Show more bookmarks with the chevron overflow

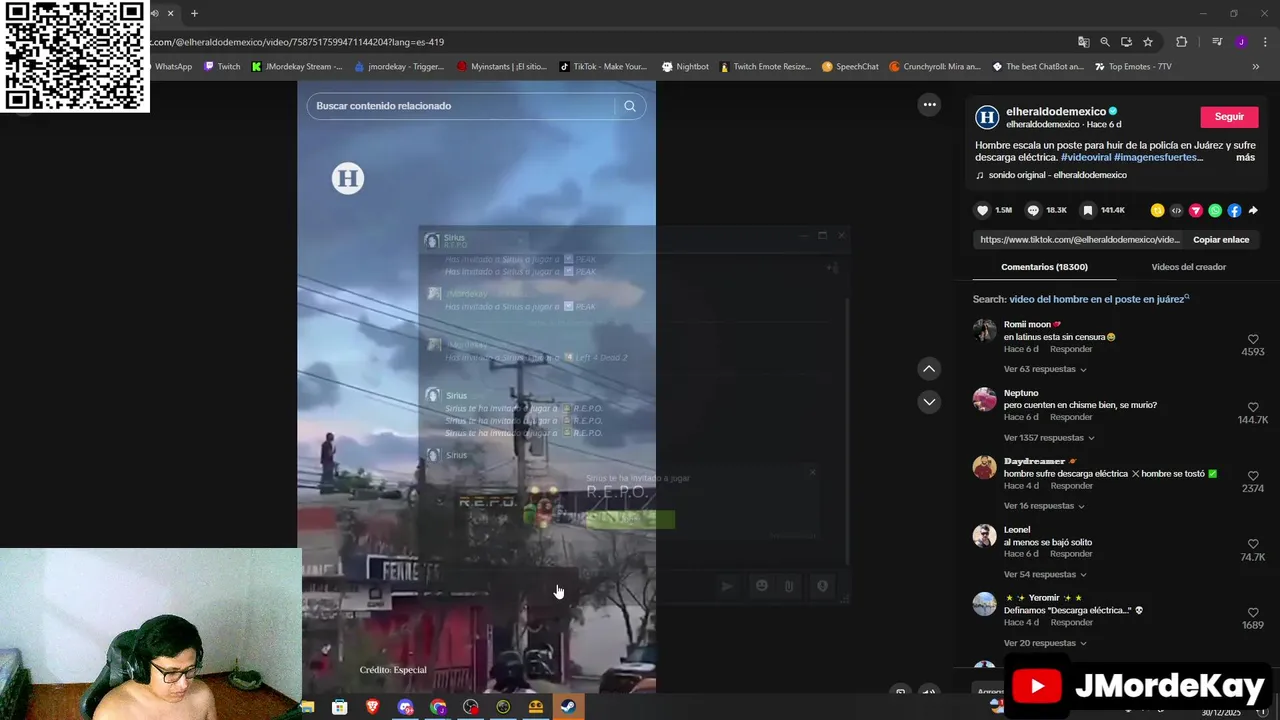(x=1255, y=67)
